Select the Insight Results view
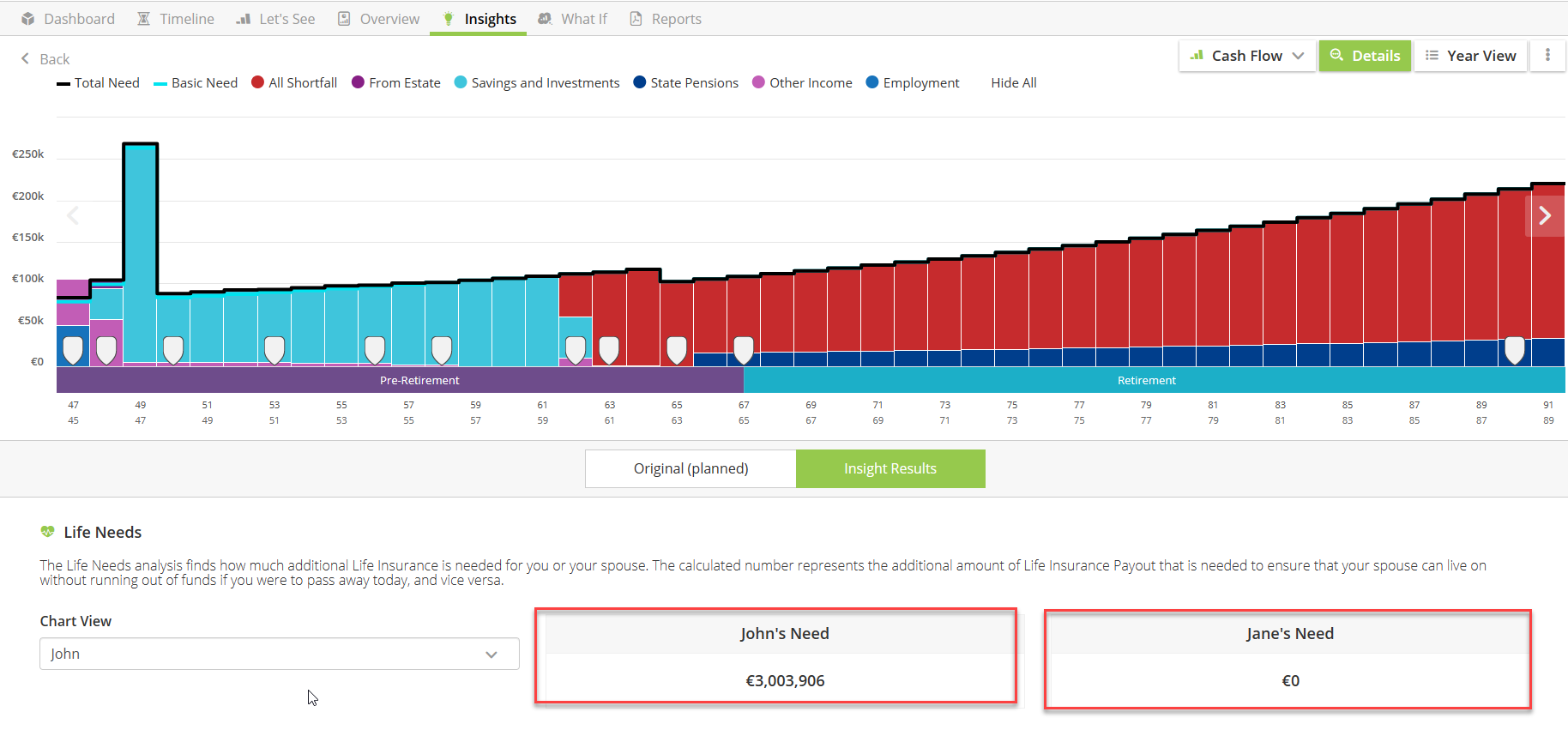The image size is (1568, 730). (890, 468)
